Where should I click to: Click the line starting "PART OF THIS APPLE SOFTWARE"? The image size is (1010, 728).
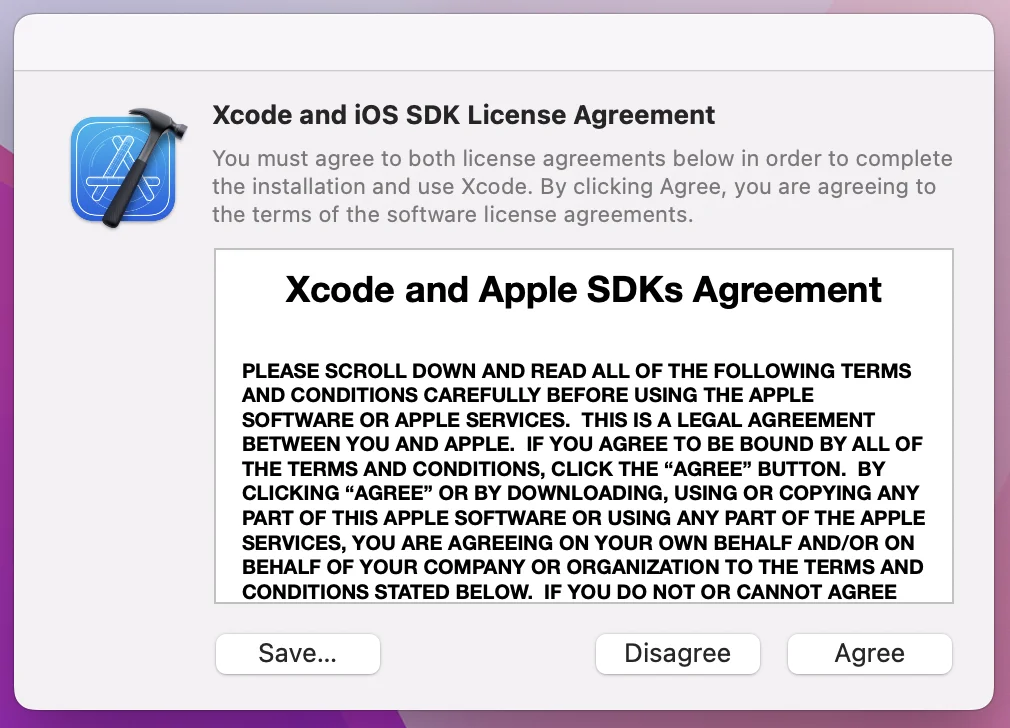[x=583, y=518]
